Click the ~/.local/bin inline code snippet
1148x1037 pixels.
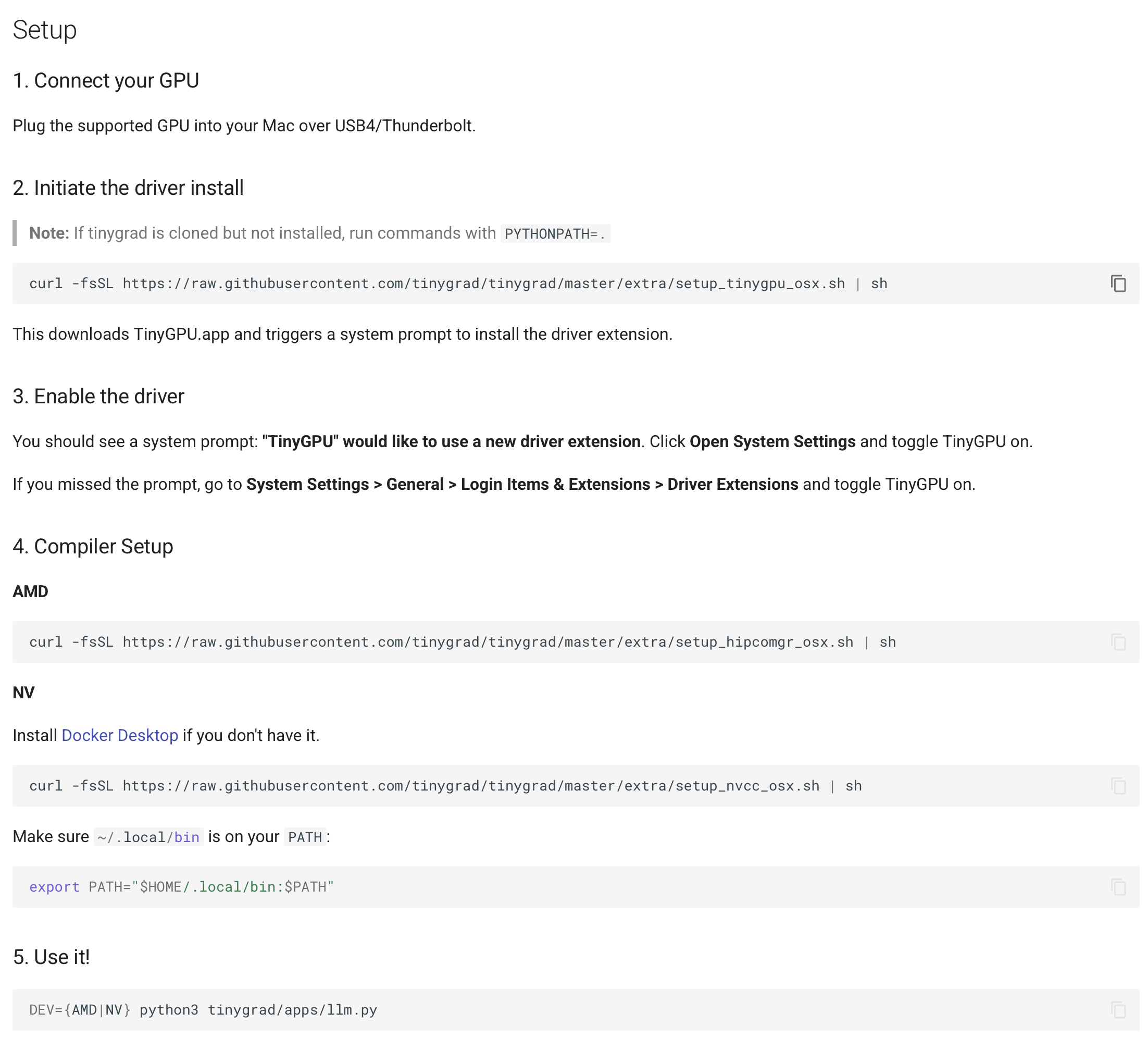(148, 837)
